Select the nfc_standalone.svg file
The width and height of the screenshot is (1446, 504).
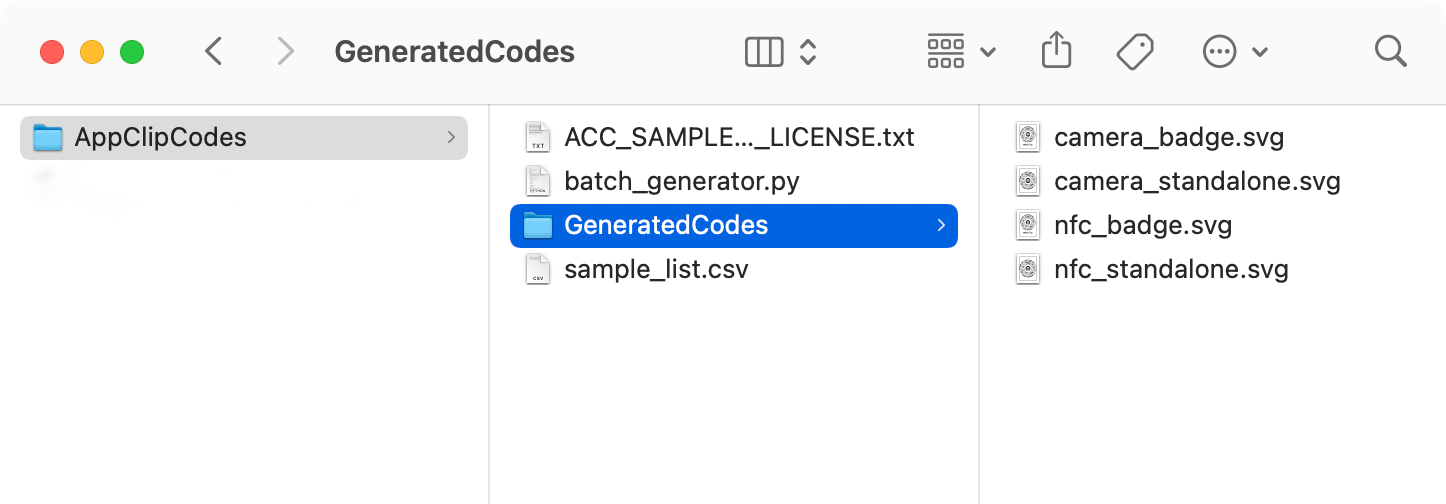(1171, 270)
